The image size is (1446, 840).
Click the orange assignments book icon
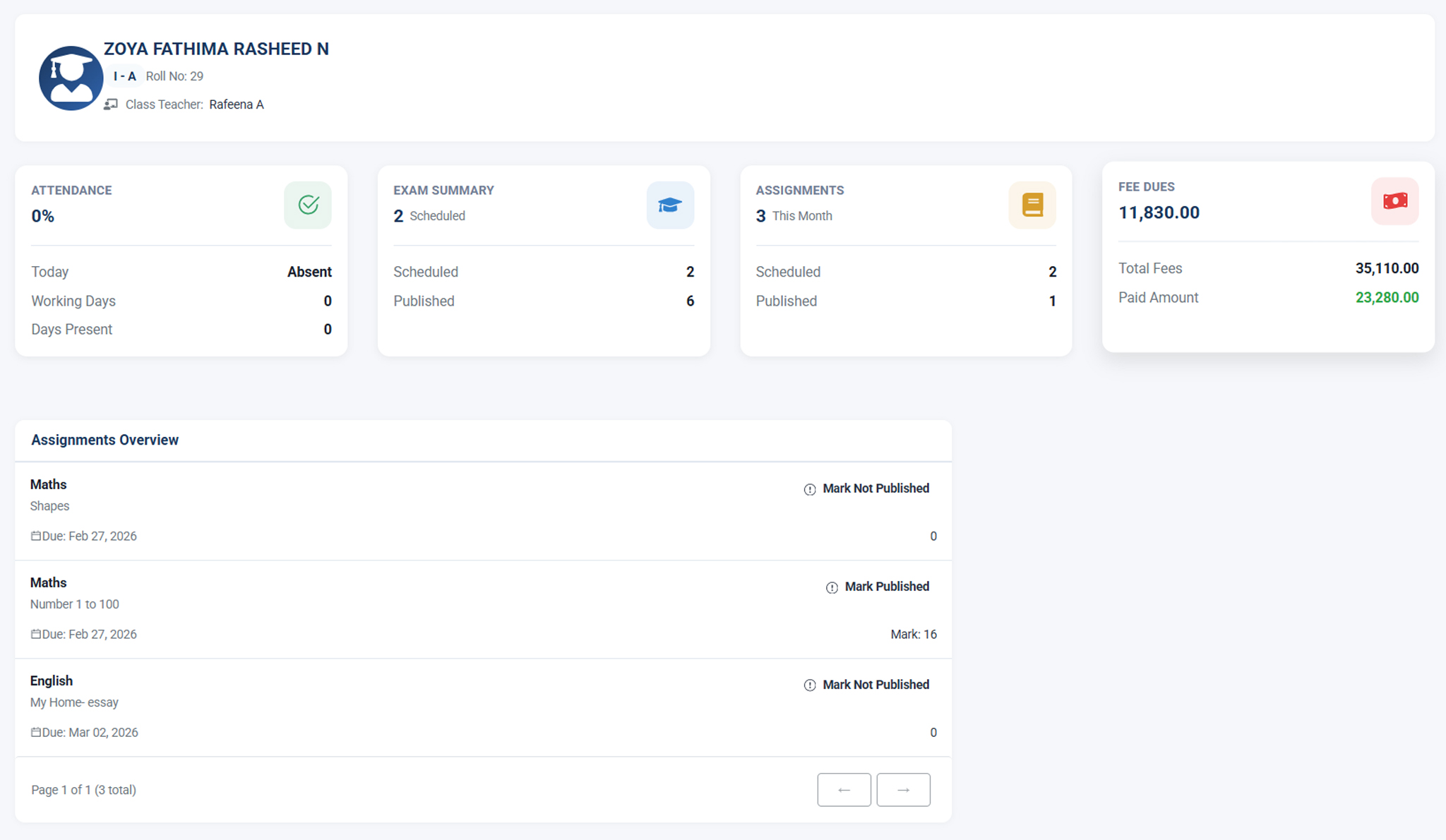click(1032, 205)
